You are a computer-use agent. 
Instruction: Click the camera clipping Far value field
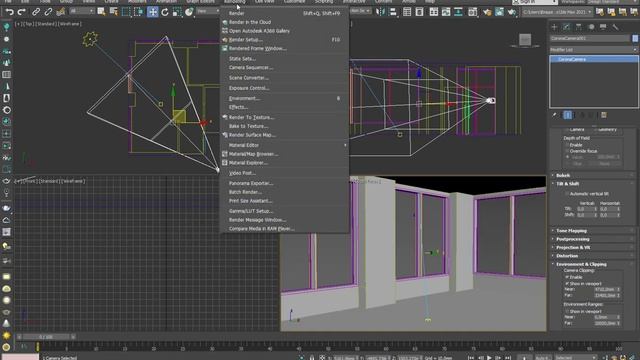pos(607,295)
